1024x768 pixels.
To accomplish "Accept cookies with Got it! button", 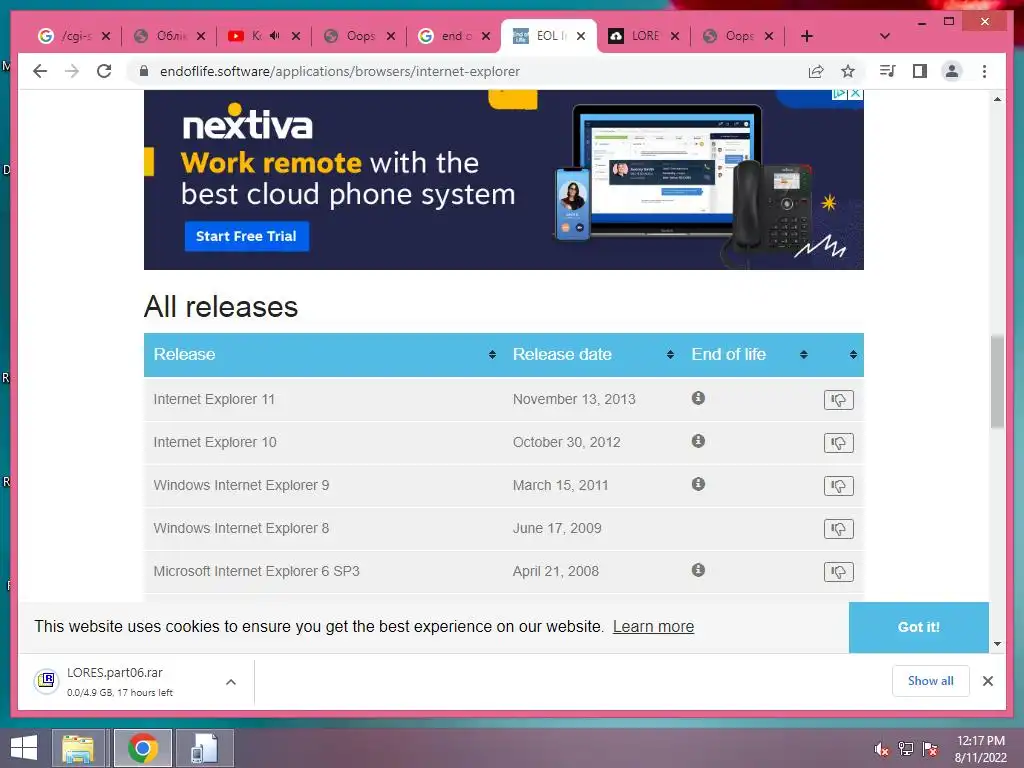I will coord(918,627).
